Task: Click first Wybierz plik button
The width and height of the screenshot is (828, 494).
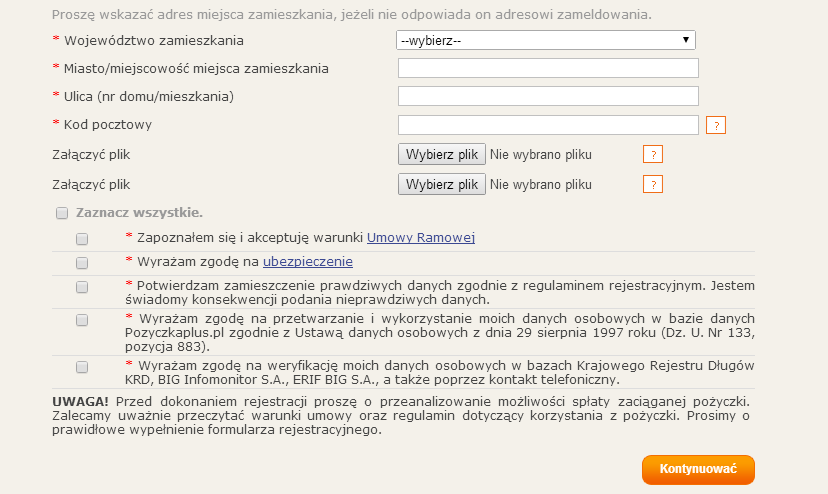Action: click(441, 154)
